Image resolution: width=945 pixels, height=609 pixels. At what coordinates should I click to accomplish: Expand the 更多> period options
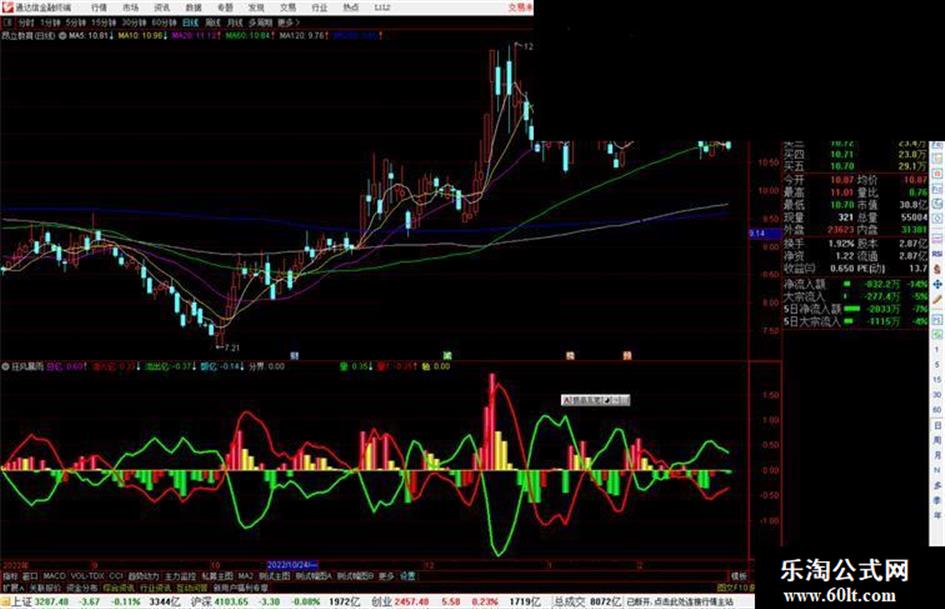point(288,22)
